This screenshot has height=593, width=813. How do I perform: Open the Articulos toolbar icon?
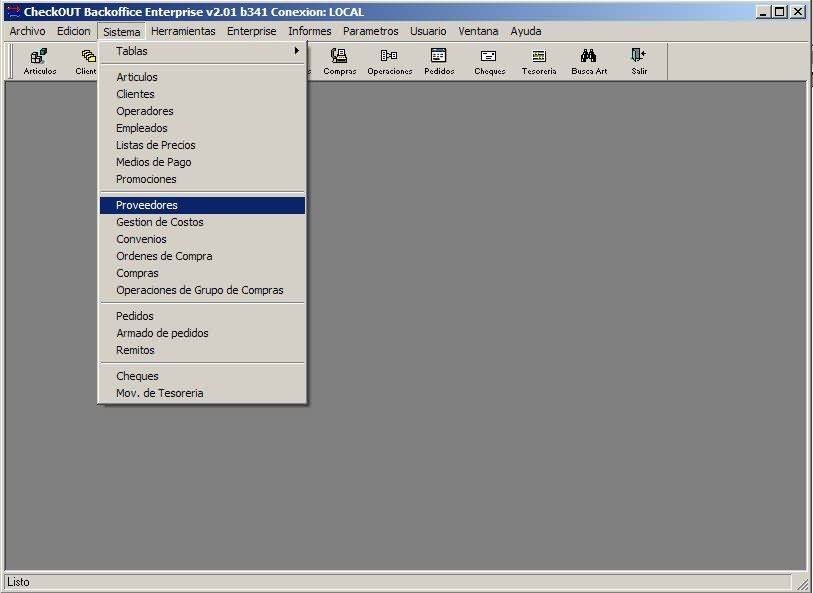coord(39,62)
